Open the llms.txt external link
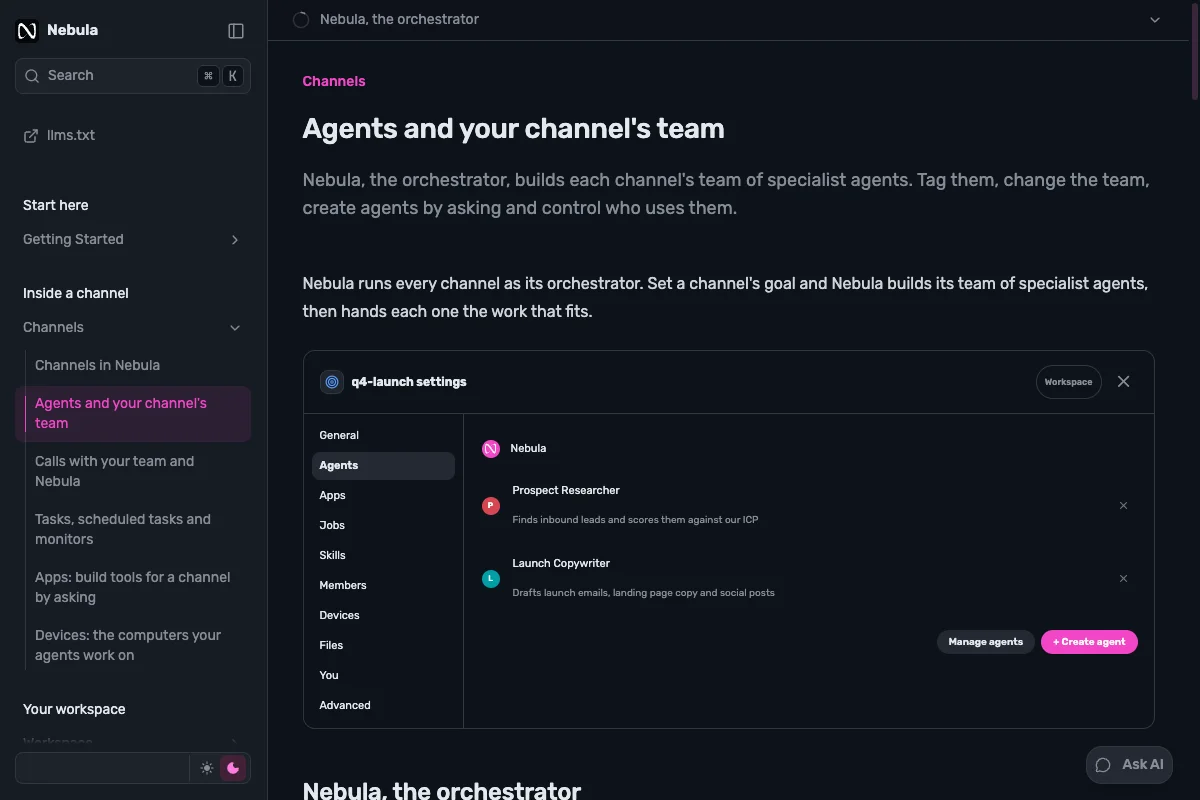This screenshot has height=800, width=1200. pyautogui.click(x=59, y=135)
